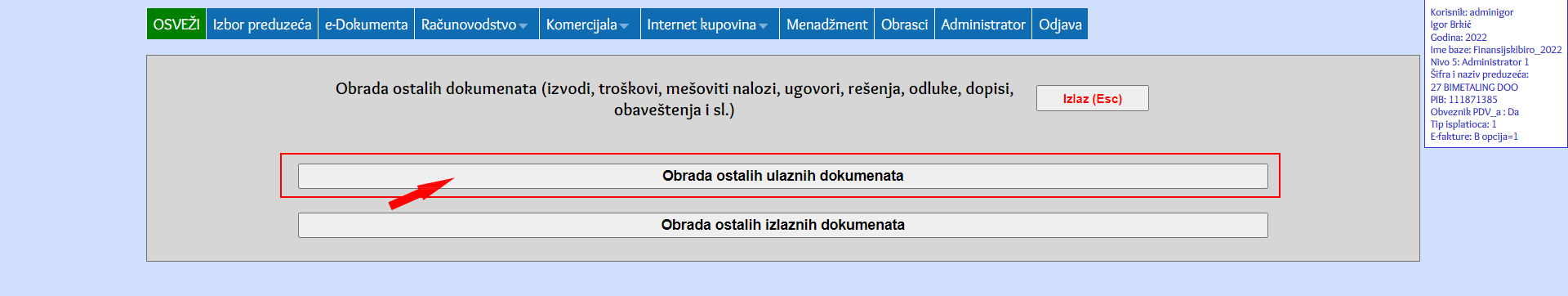1568x296 pixels.
Task: Click the Korisnik: adminigor info line
Action: click(1472, 12)
